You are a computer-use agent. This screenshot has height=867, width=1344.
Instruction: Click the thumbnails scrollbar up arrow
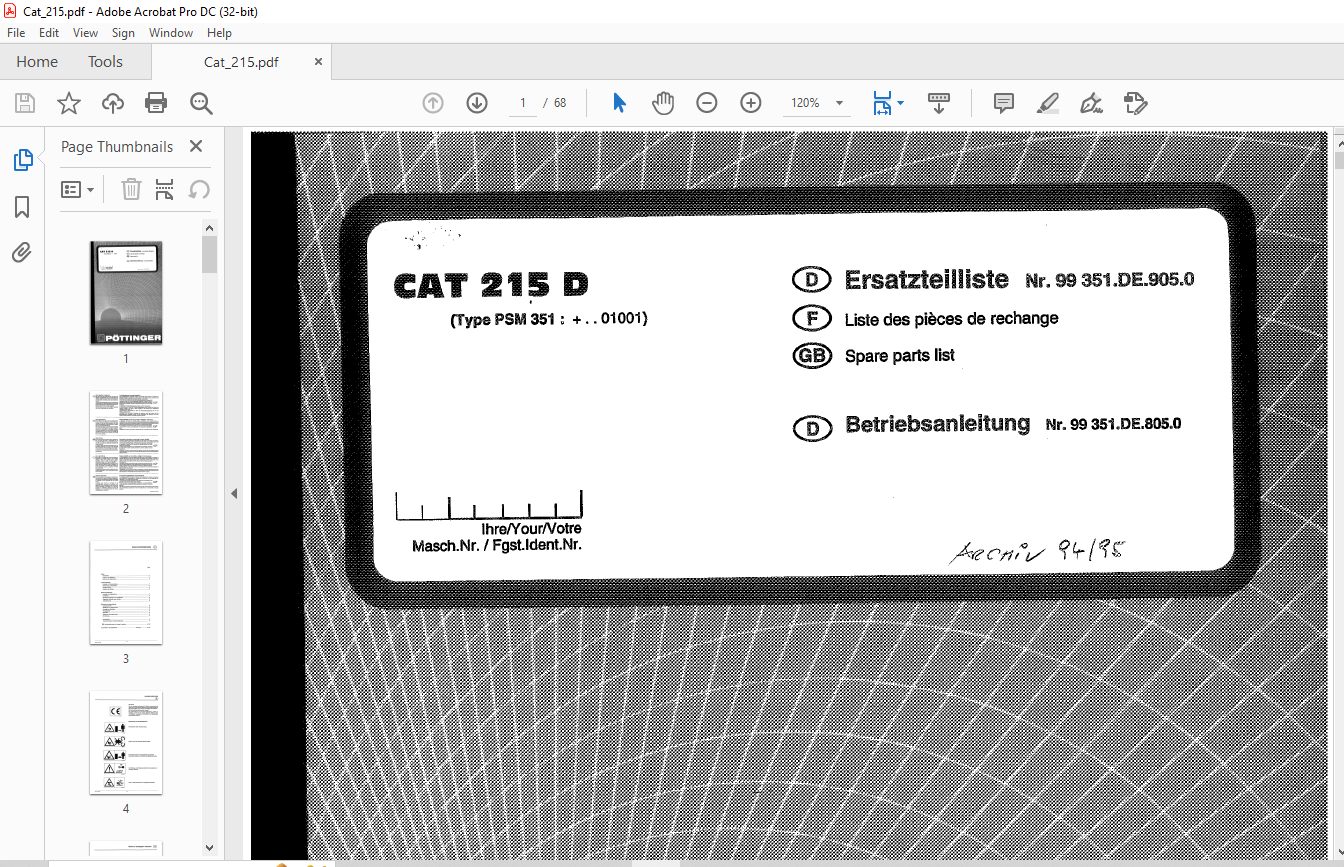tap(209, 228)
